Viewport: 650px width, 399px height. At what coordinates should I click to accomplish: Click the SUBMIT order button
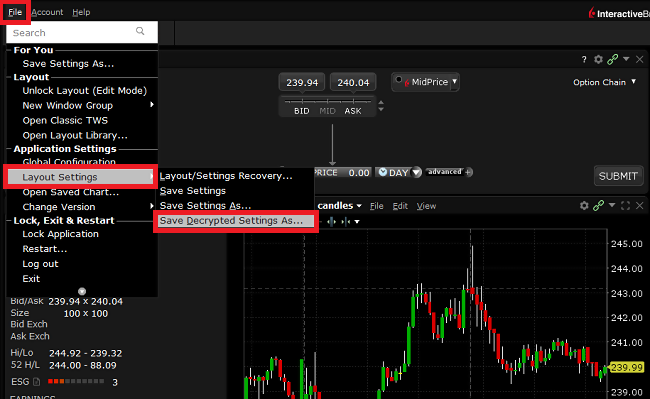point(618,176)
